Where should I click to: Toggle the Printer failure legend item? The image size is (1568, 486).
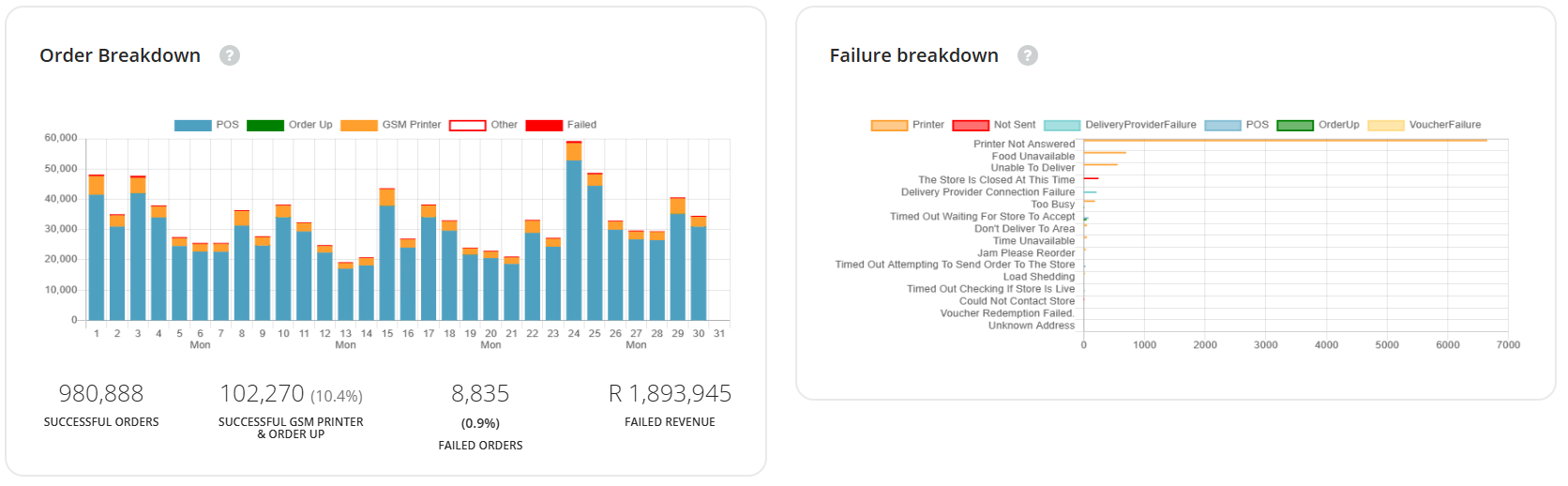(907, 125)
